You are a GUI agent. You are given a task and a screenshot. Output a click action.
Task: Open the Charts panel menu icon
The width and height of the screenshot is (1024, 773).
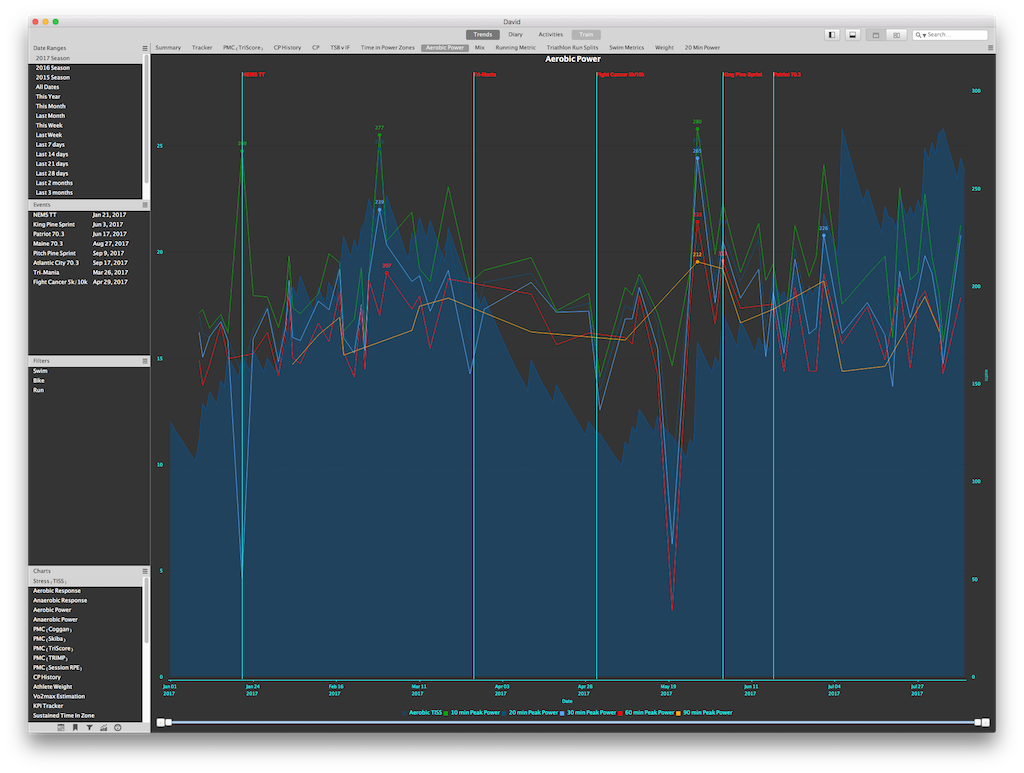point(145,571)
